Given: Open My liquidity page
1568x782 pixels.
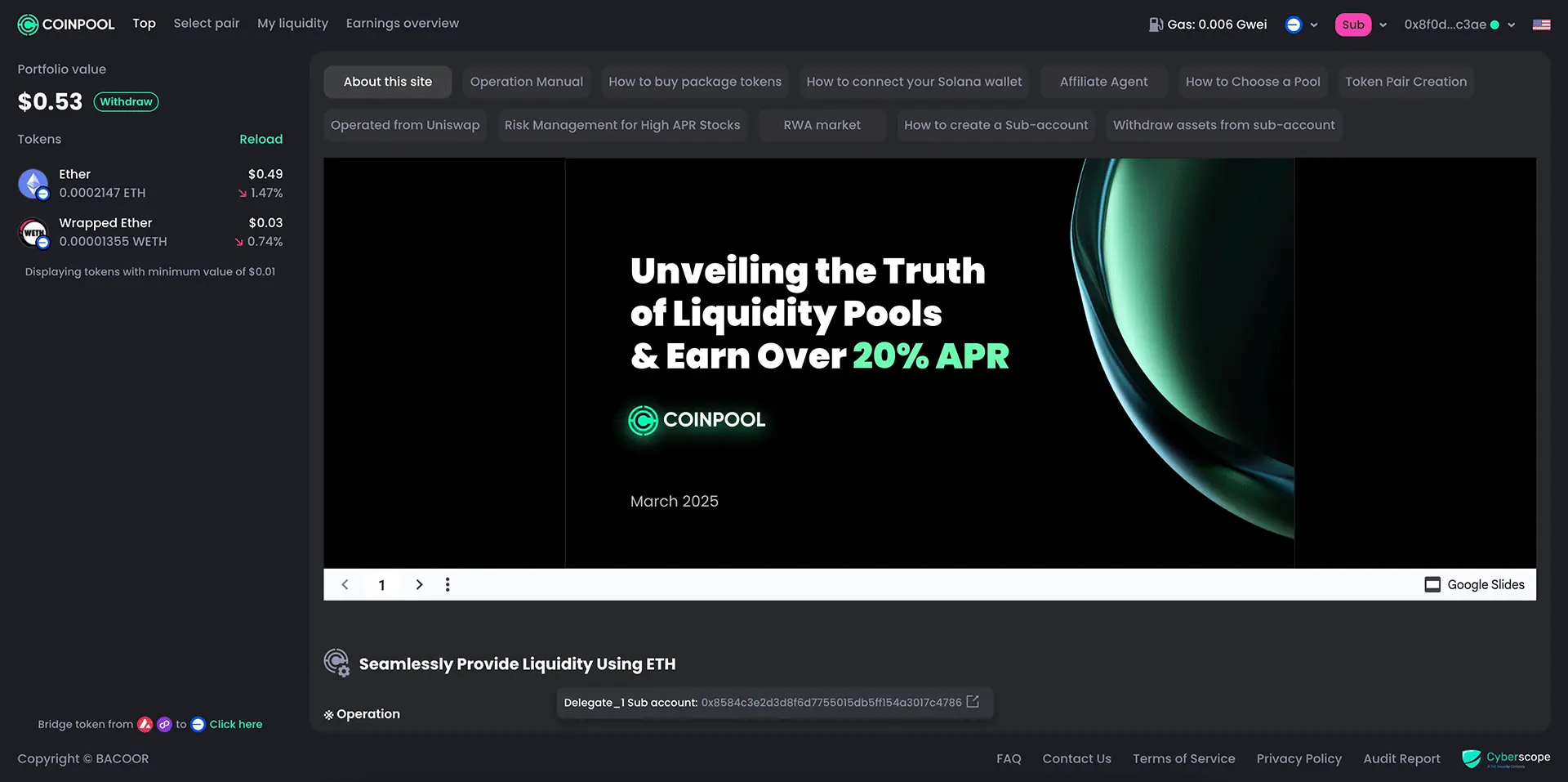Looking at the screenshot, I should point(292,24).
